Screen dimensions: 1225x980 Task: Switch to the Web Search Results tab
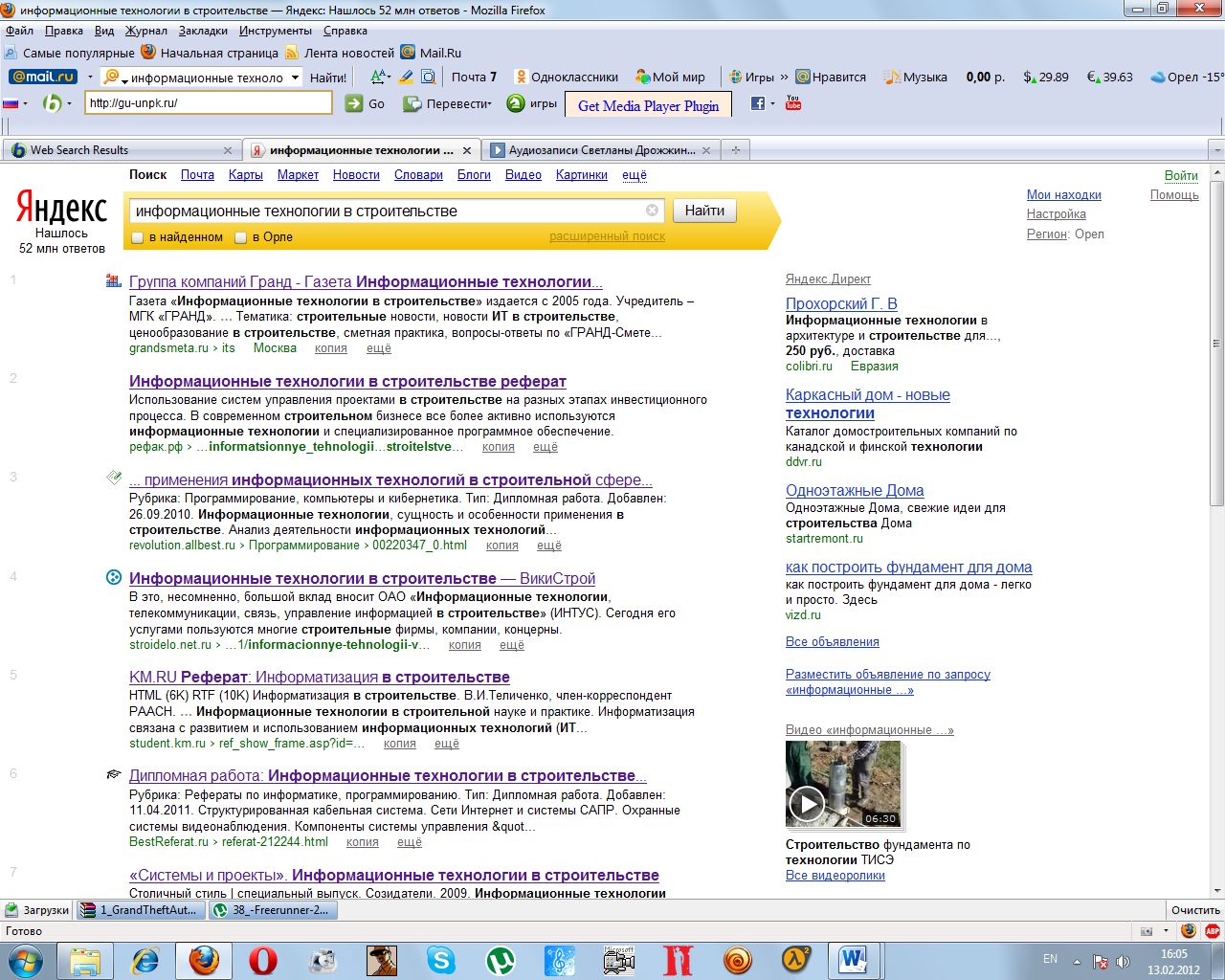tap(121, 150)
